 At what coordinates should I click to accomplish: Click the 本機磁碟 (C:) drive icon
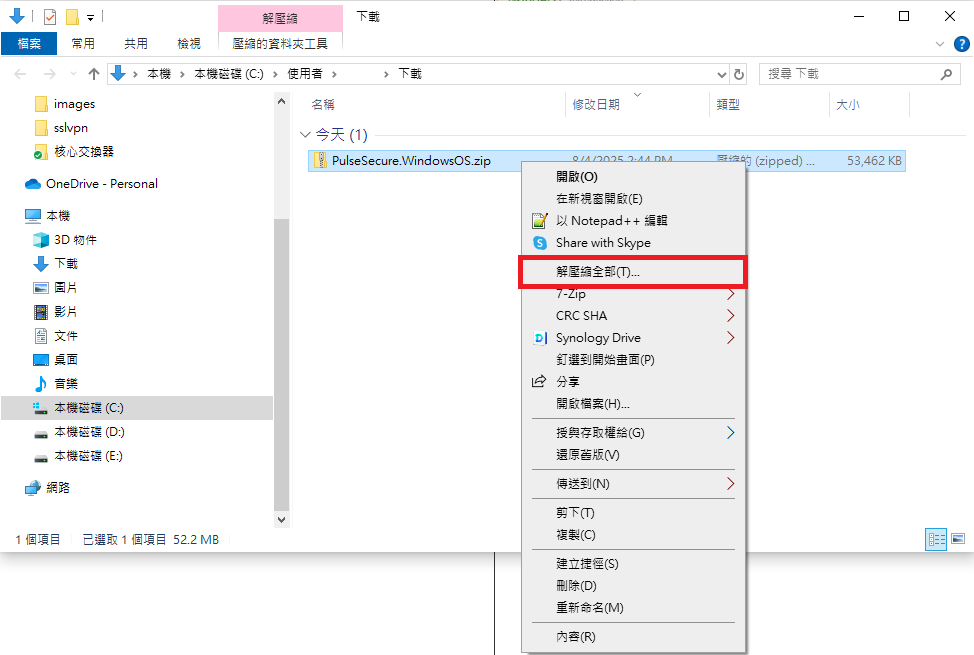click(x=41, y=408)
